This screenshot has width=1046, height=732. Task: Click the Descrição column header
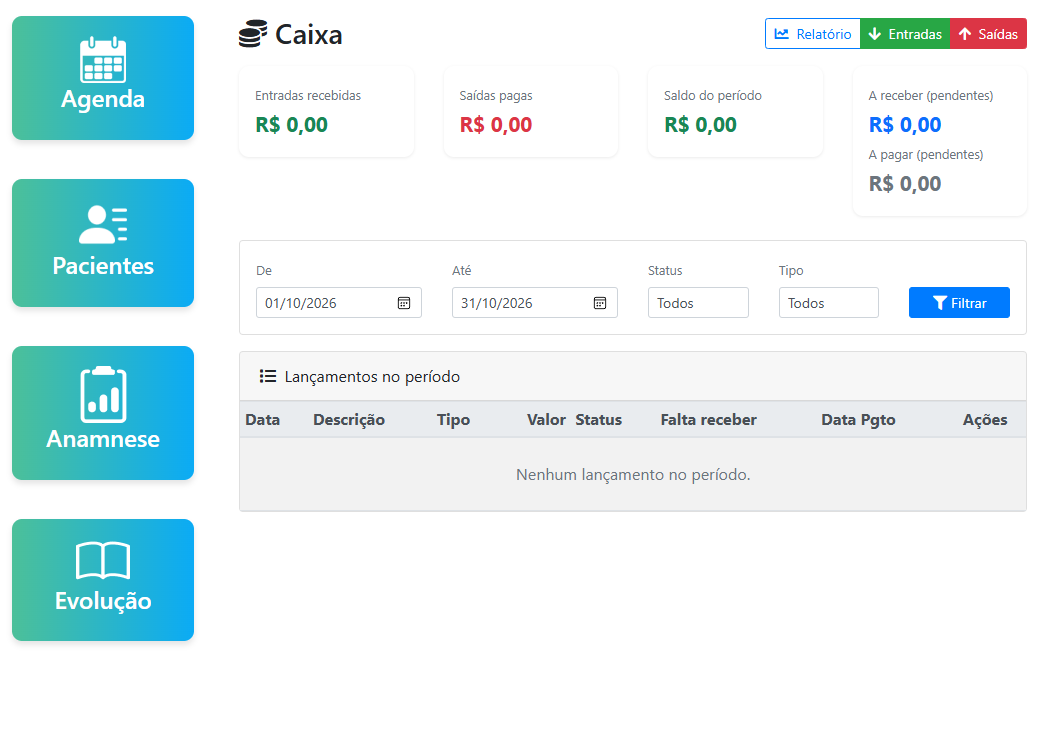tap(349, 420)
